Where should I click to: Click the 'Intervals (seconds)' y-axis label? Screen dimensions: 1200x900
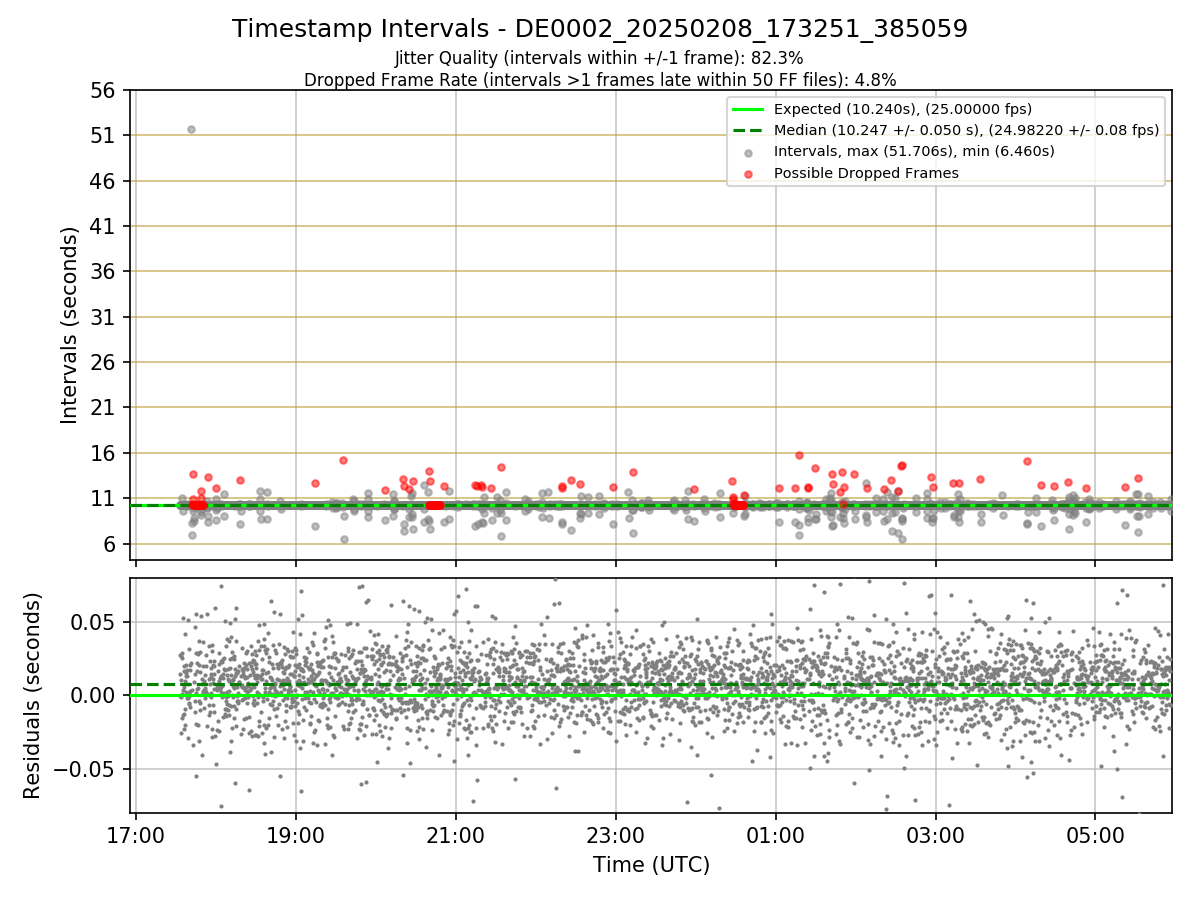click(69, 325)
